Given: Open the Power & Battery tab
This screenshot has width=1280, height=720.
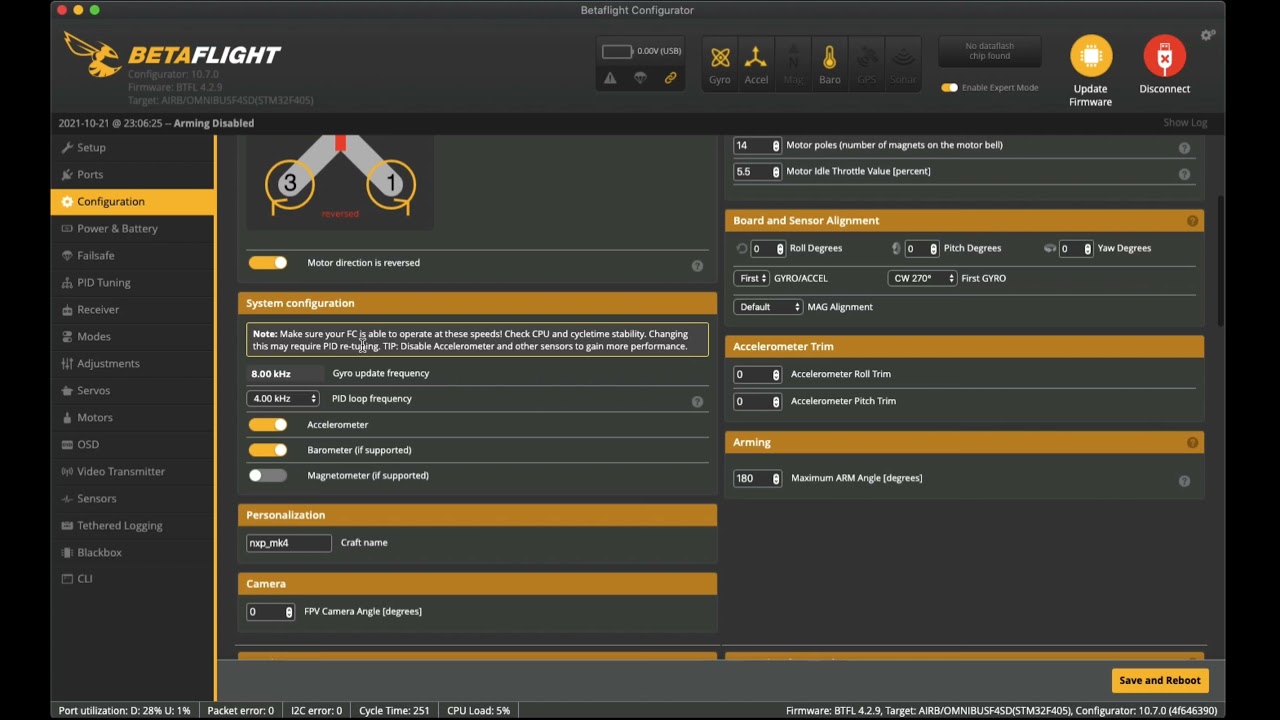Looking at the screenshot, I should tap(133, 229).
